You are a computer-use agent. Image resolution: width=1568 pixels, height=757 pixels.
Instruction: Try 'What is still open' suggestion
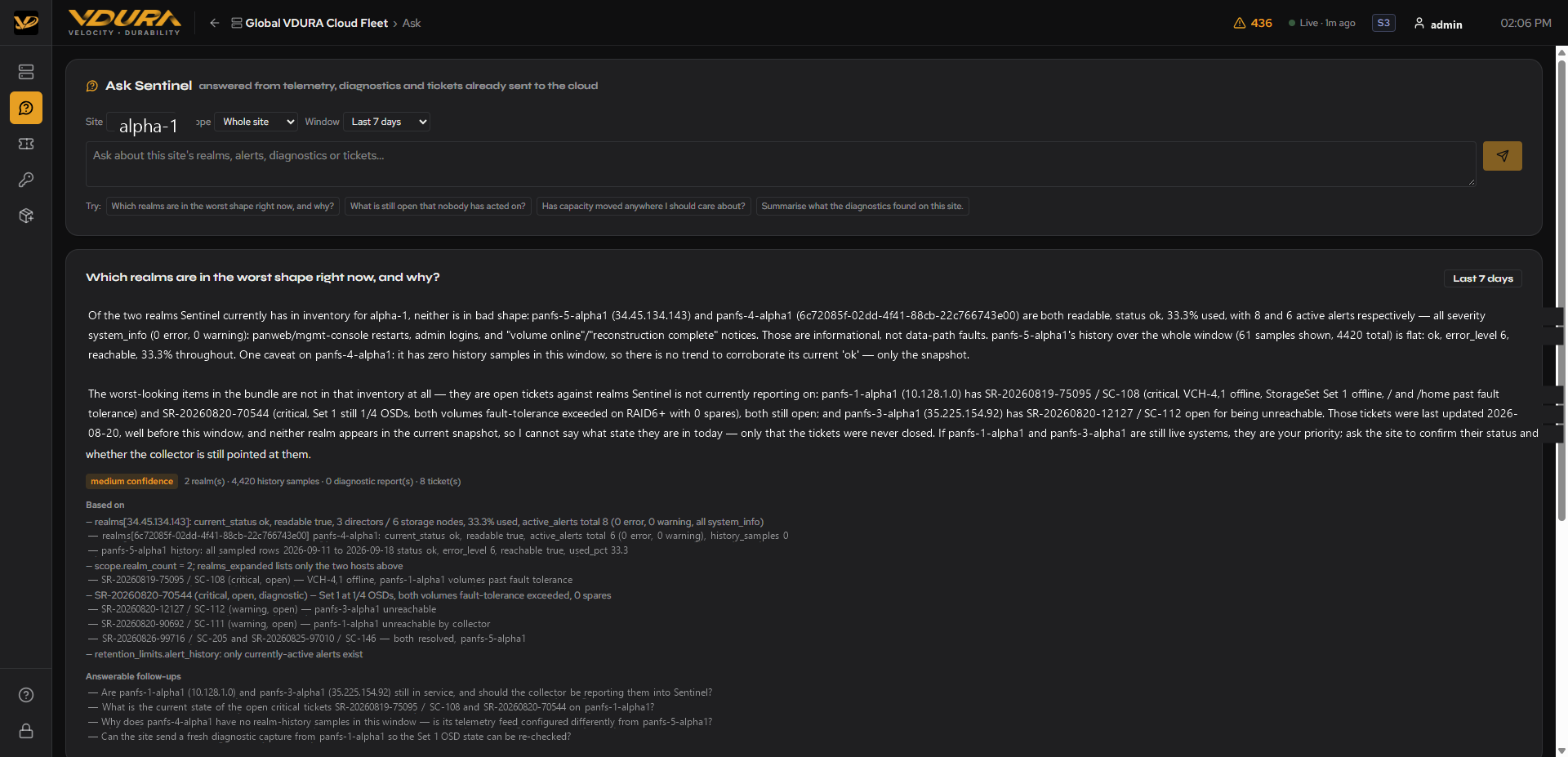(438, 206)
